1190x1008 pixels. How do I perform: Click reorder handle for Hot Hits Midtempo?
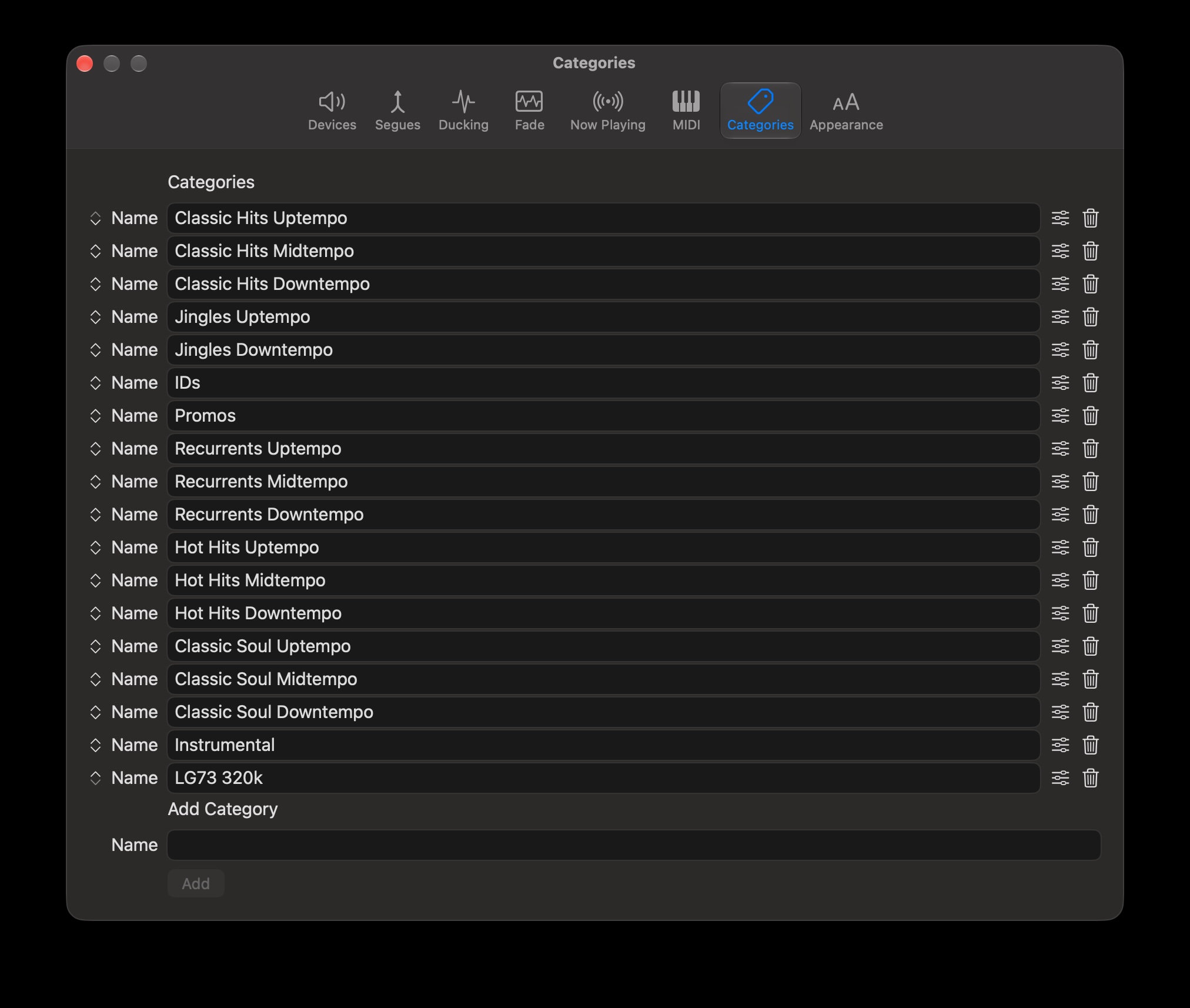tap(95, 580)
